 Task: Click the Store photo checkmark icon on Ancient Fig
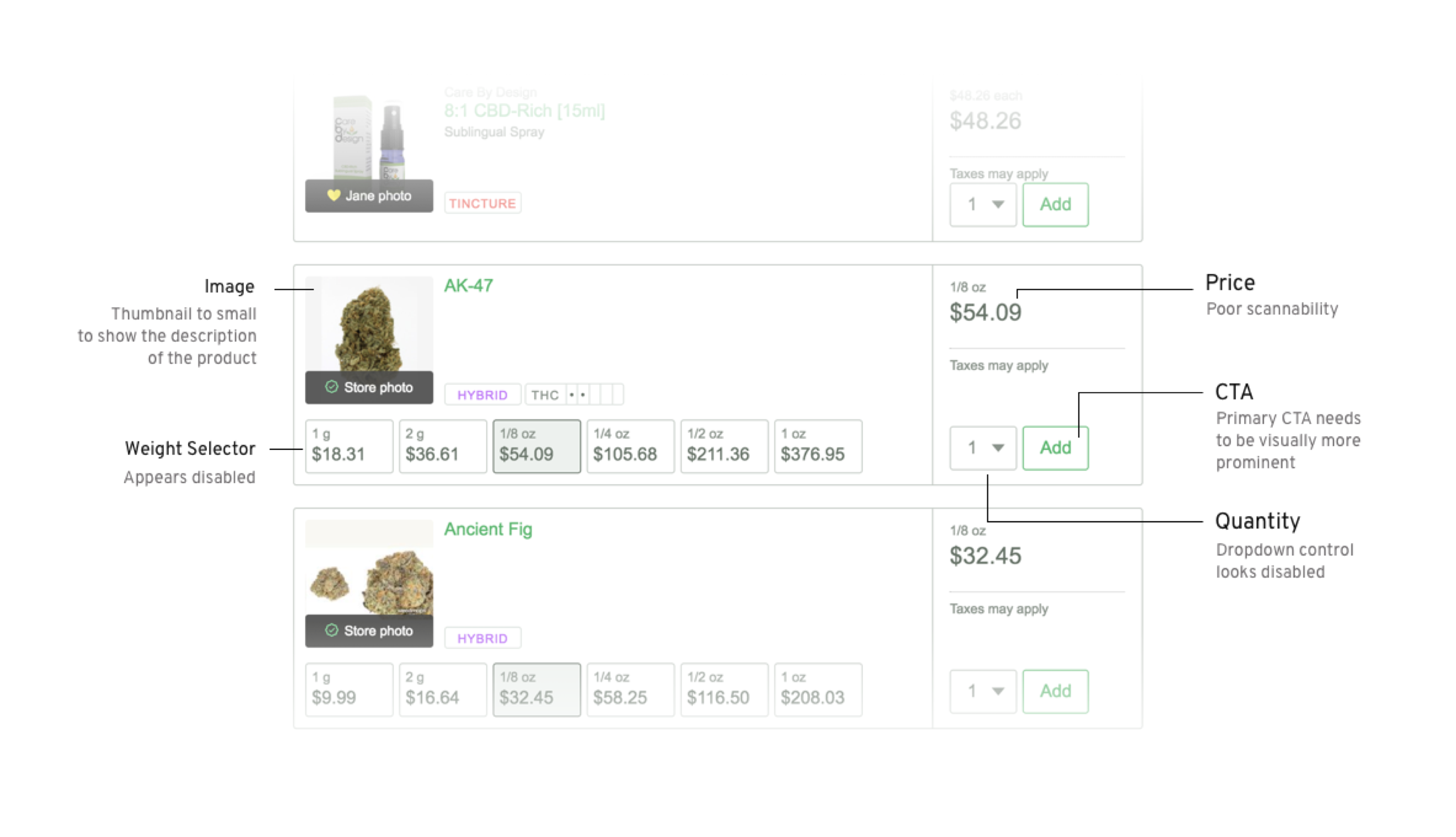[331, 630]
